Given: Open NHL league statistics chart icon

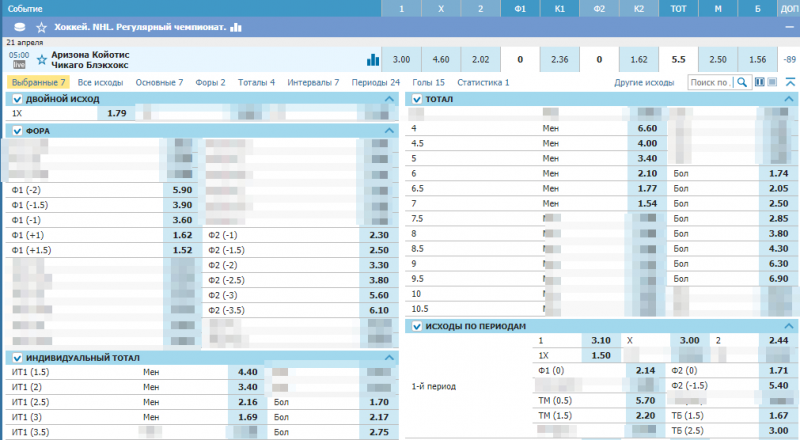Looking at the screenshot, I should click(236, 27).
